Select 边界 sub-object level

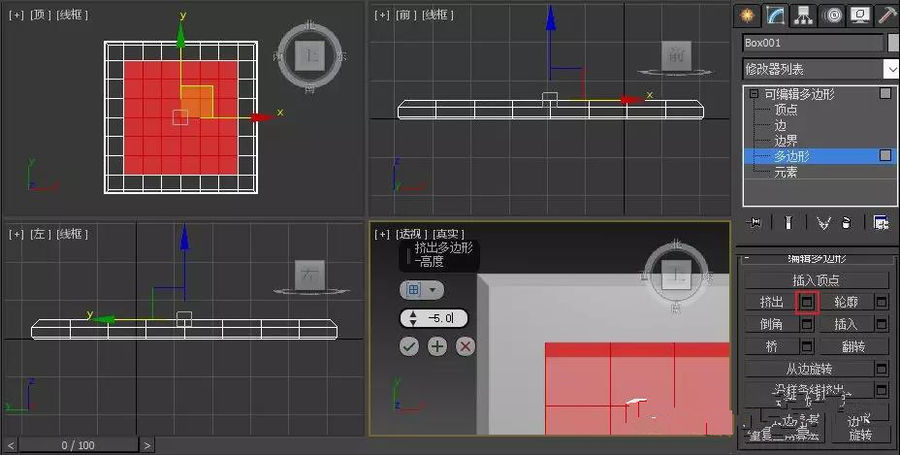click(x=786, y=140)
